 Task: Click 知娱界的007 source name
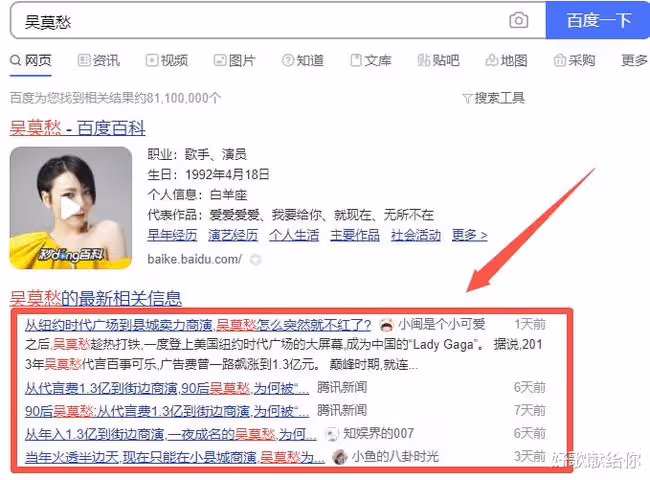tap(378, 434)
